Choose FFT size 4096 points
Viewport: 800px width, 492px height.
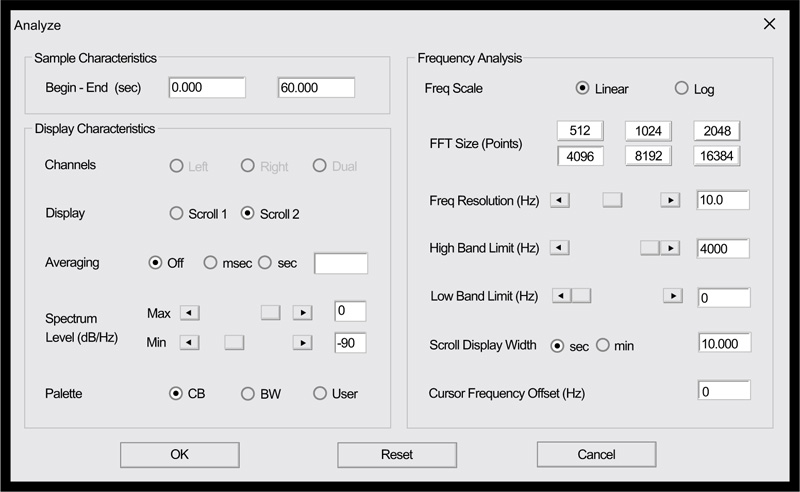(580, 156)
